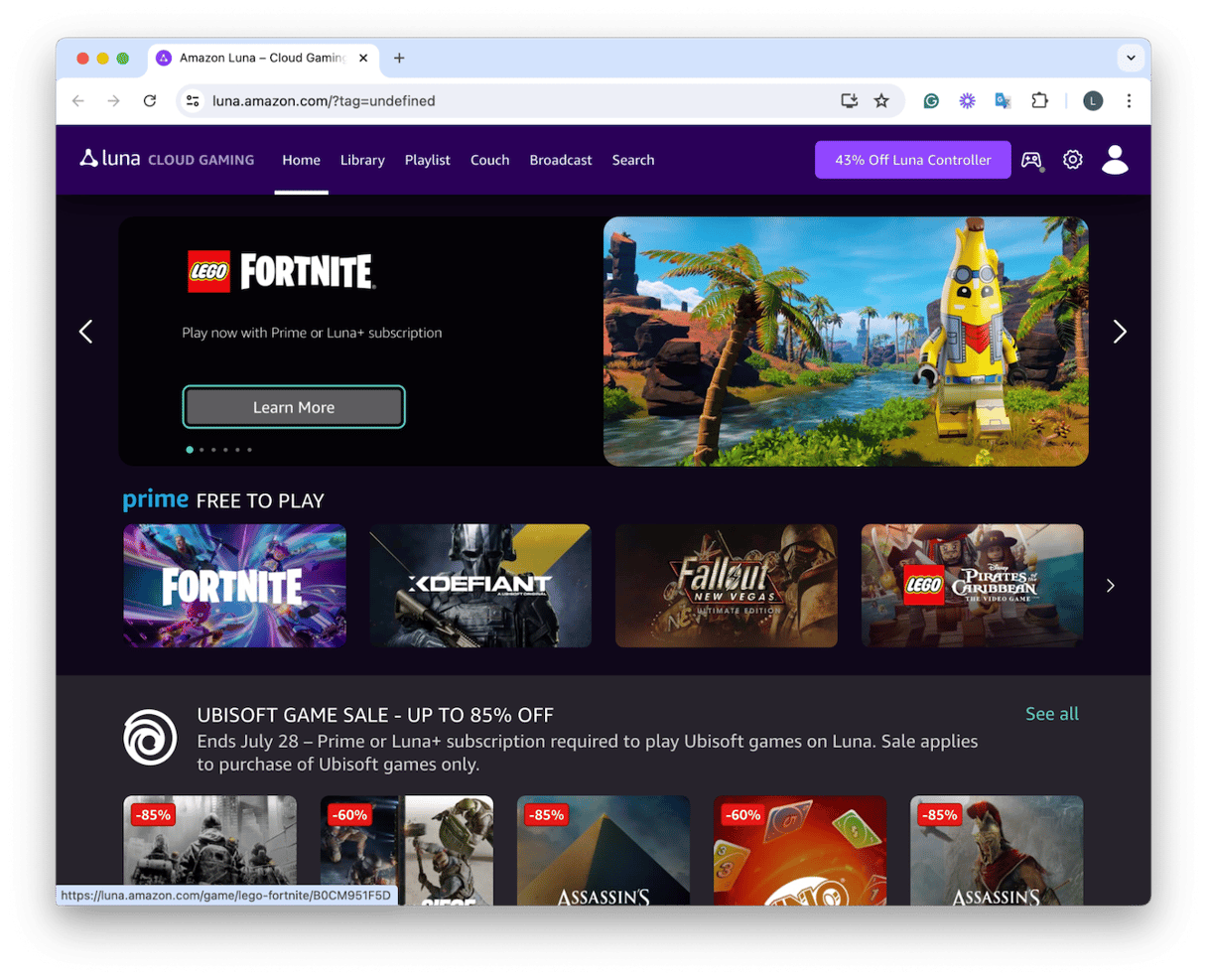Go to previous hero slide with left arrow
Screen dimensions: 1207x980
pyautogui.click(x=86, y=332)
